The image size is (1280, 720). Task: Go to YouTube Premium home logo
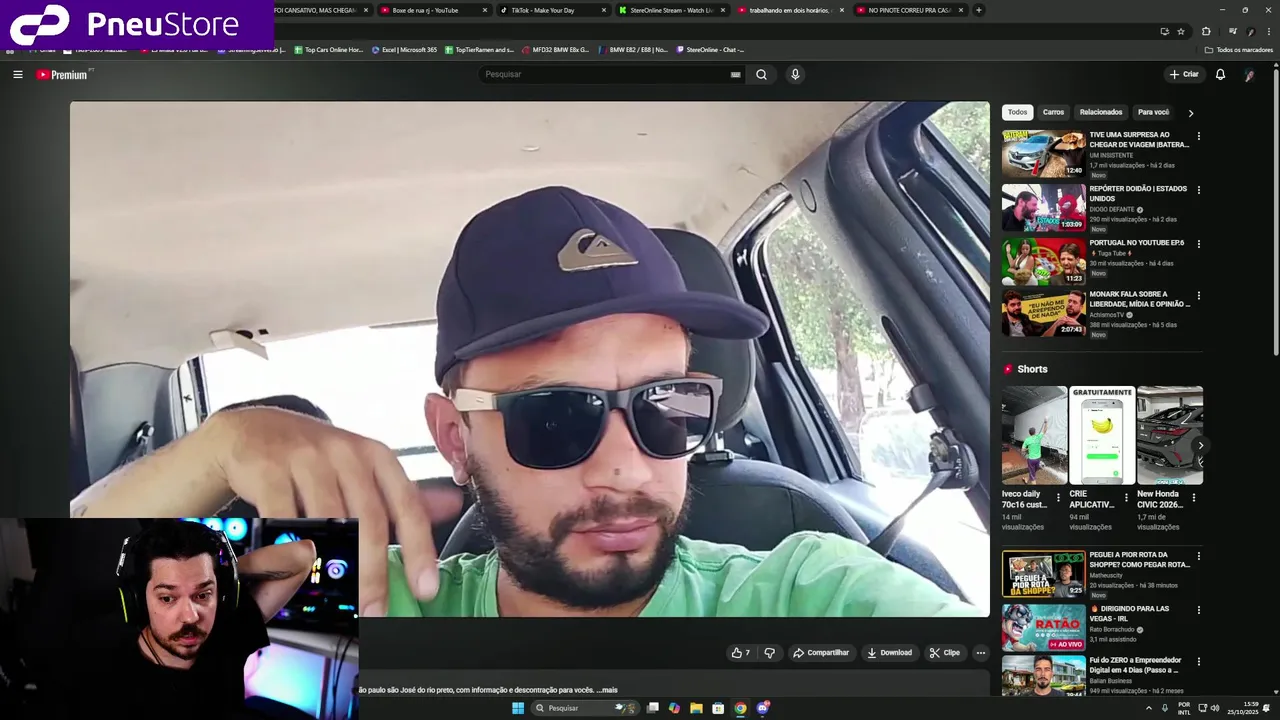click(62, 74)
